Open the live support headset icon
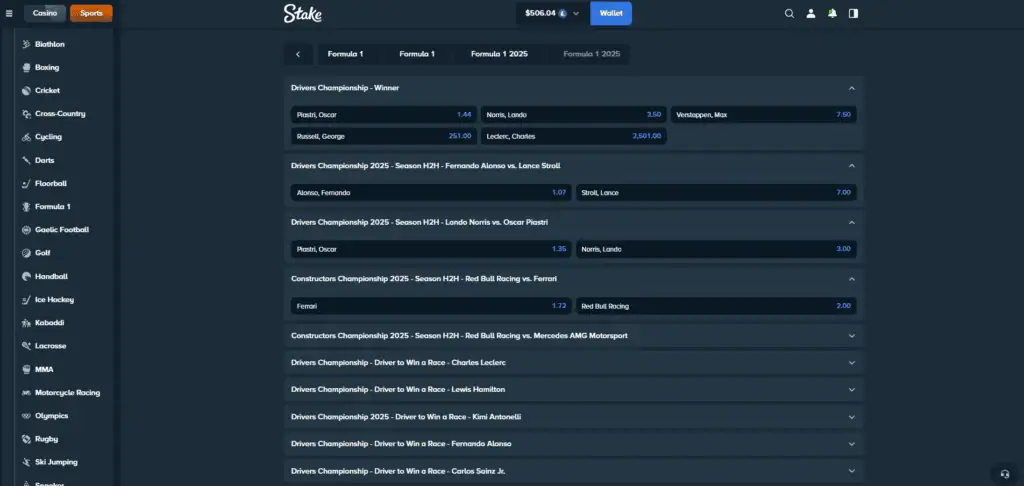The width and height of the screenshot is (1024, 486). tap(1004, 473)
